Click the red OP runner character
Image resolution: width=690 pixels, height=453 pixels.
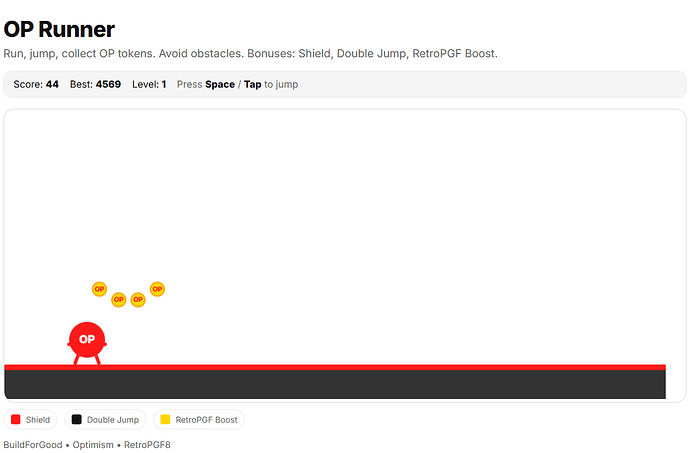tap(87, 343)
